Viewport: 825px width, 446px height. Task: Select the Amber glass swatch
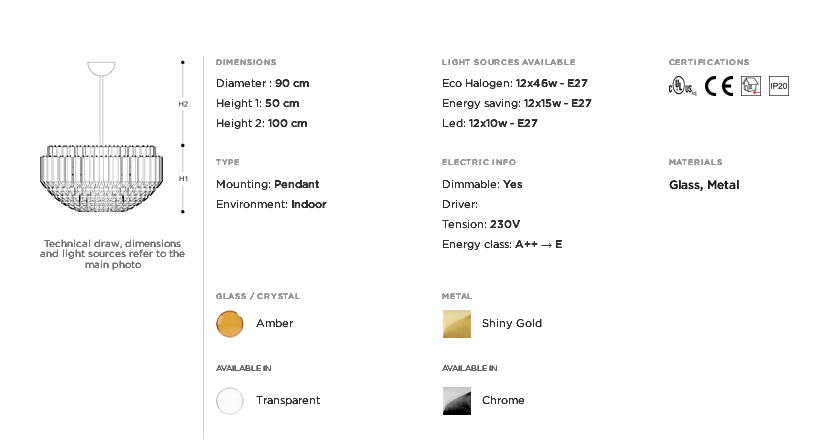pos(230,323)
